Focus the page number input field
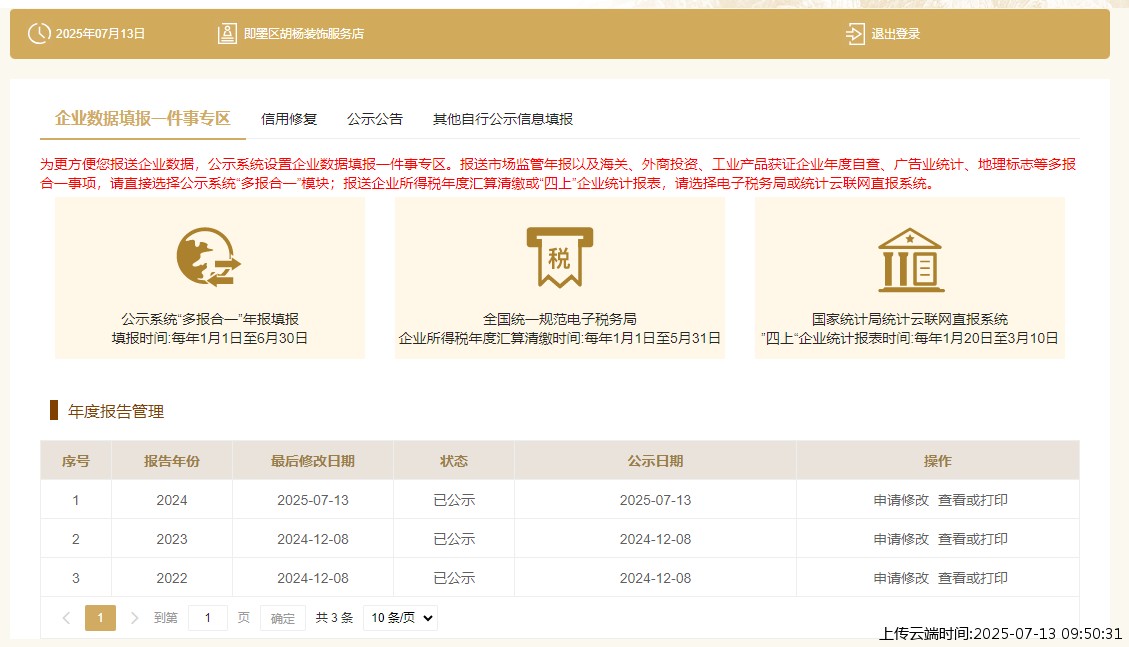The width and height of the screenshot is (1129, 647). (x=208, y=617)
